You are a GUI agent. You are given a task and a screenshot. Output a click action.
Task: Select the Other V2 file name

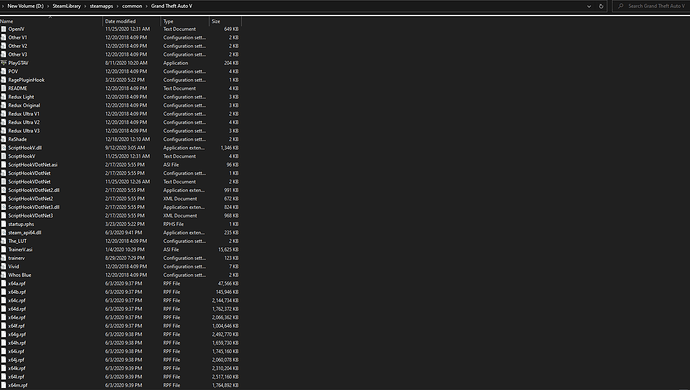click(18, 46)
